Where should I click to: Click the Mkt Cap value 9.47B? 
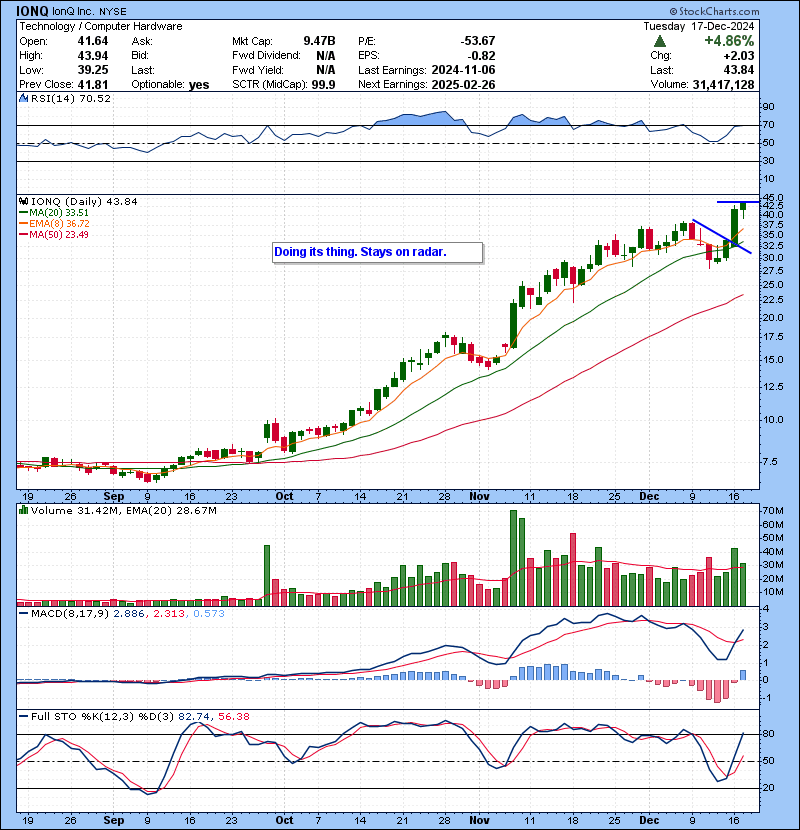pos(319,41)
